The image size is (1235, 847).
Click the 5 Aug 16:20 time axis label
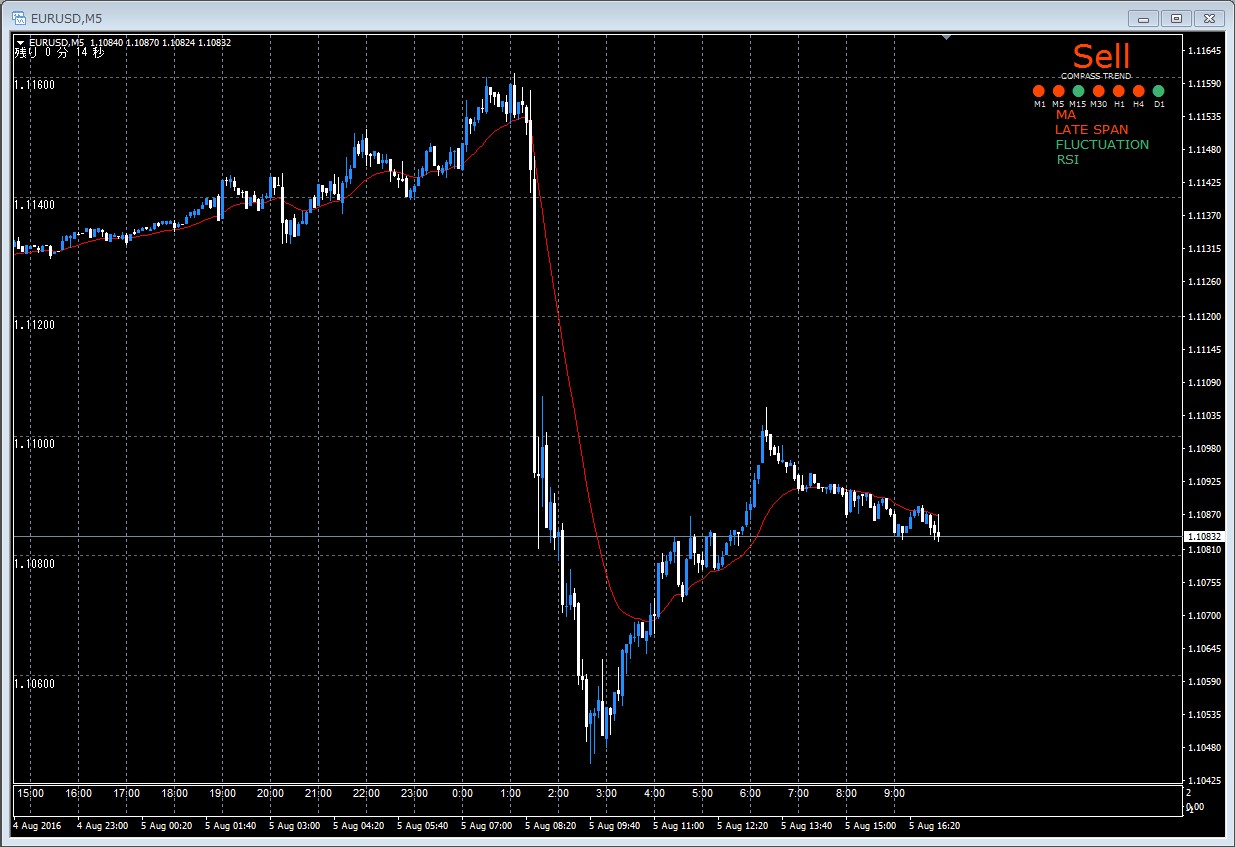click(x=935, y=827)
